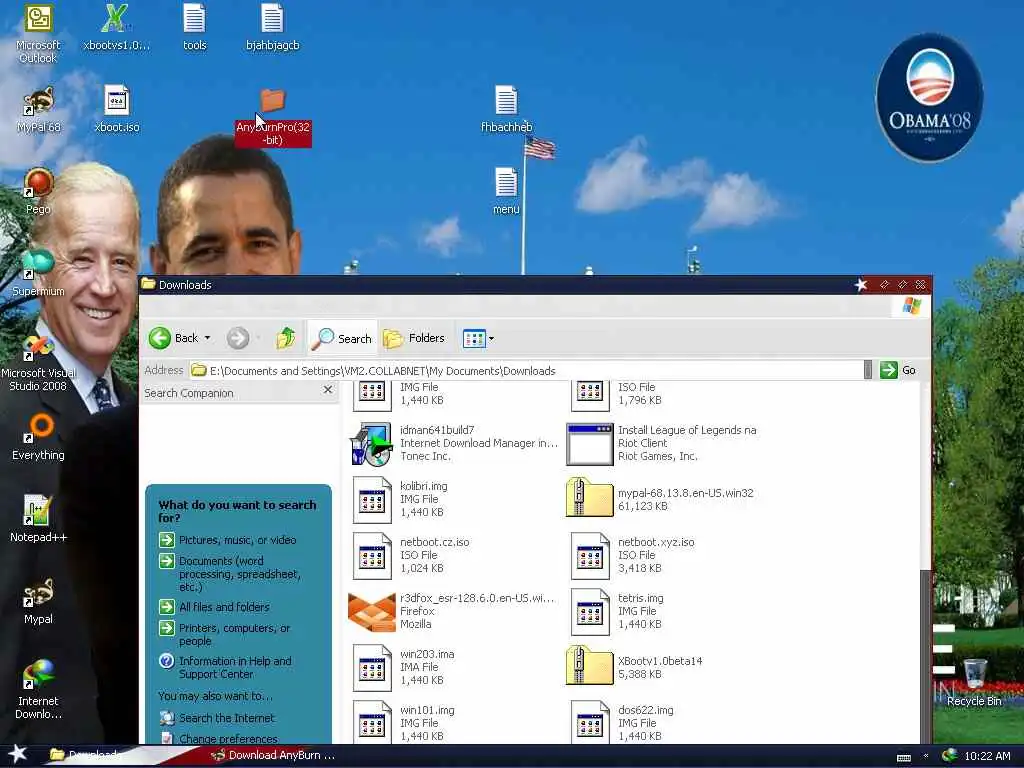
Task: Select mypal-68.13.8.en-US.win32 zip archive
Action: point(660,500)
